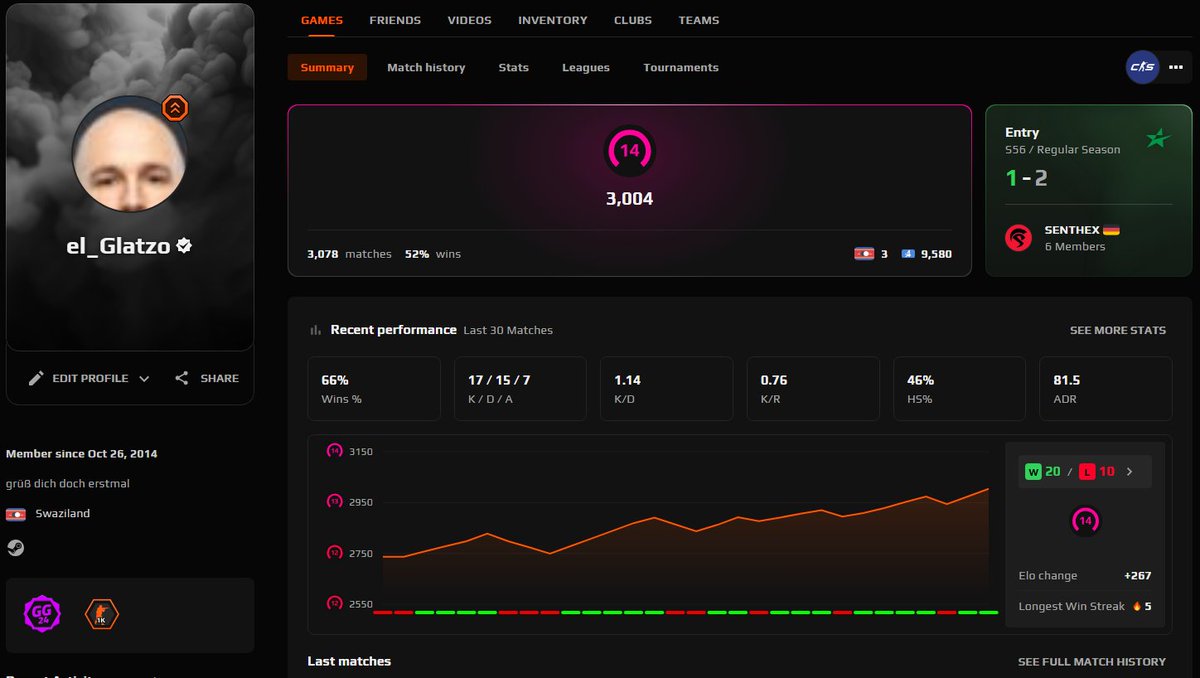Click the green star league icon
This screenshot has width=1200, height=678.
pyautogui.click(x=1159, y=138)
